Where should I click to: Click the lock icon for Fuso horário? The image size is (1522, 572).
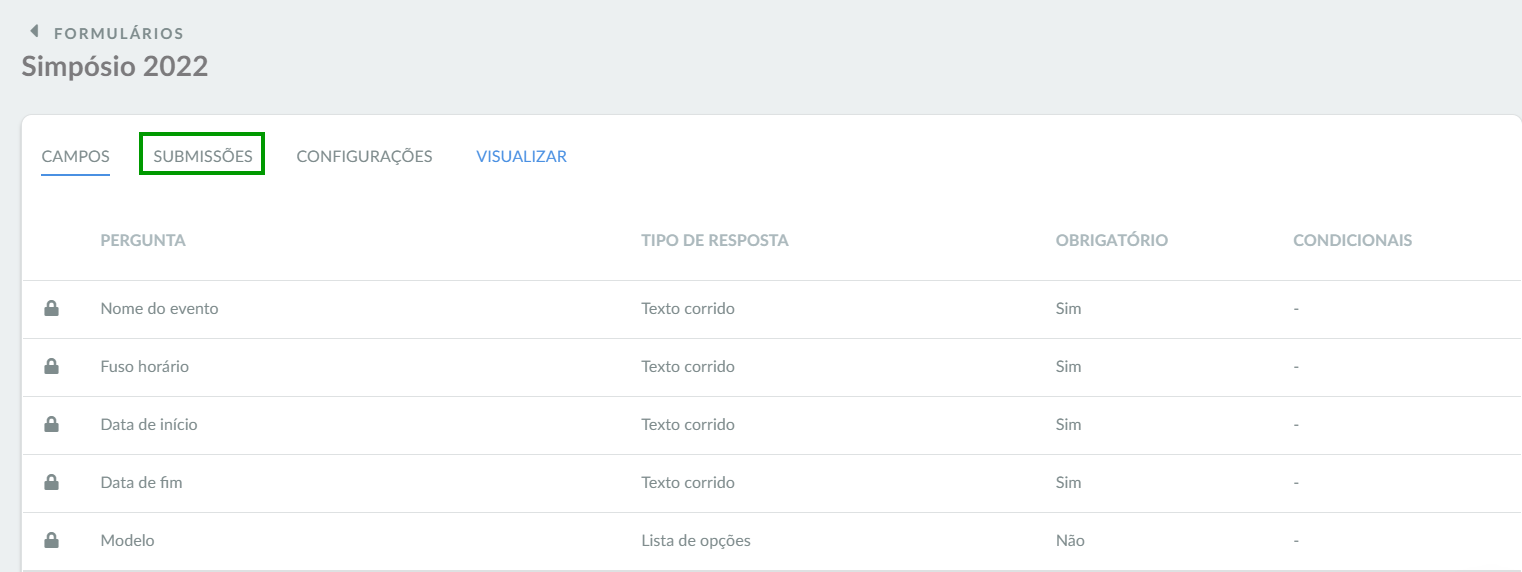[x=52, y=366]
